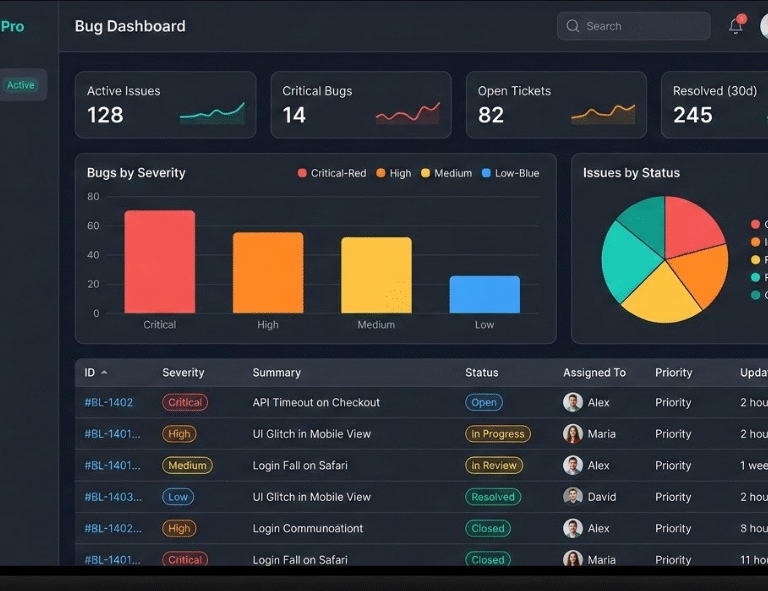The image size is (768, 591).
Task: Click the red Critical bar in chart
Action: pos(159,262)
